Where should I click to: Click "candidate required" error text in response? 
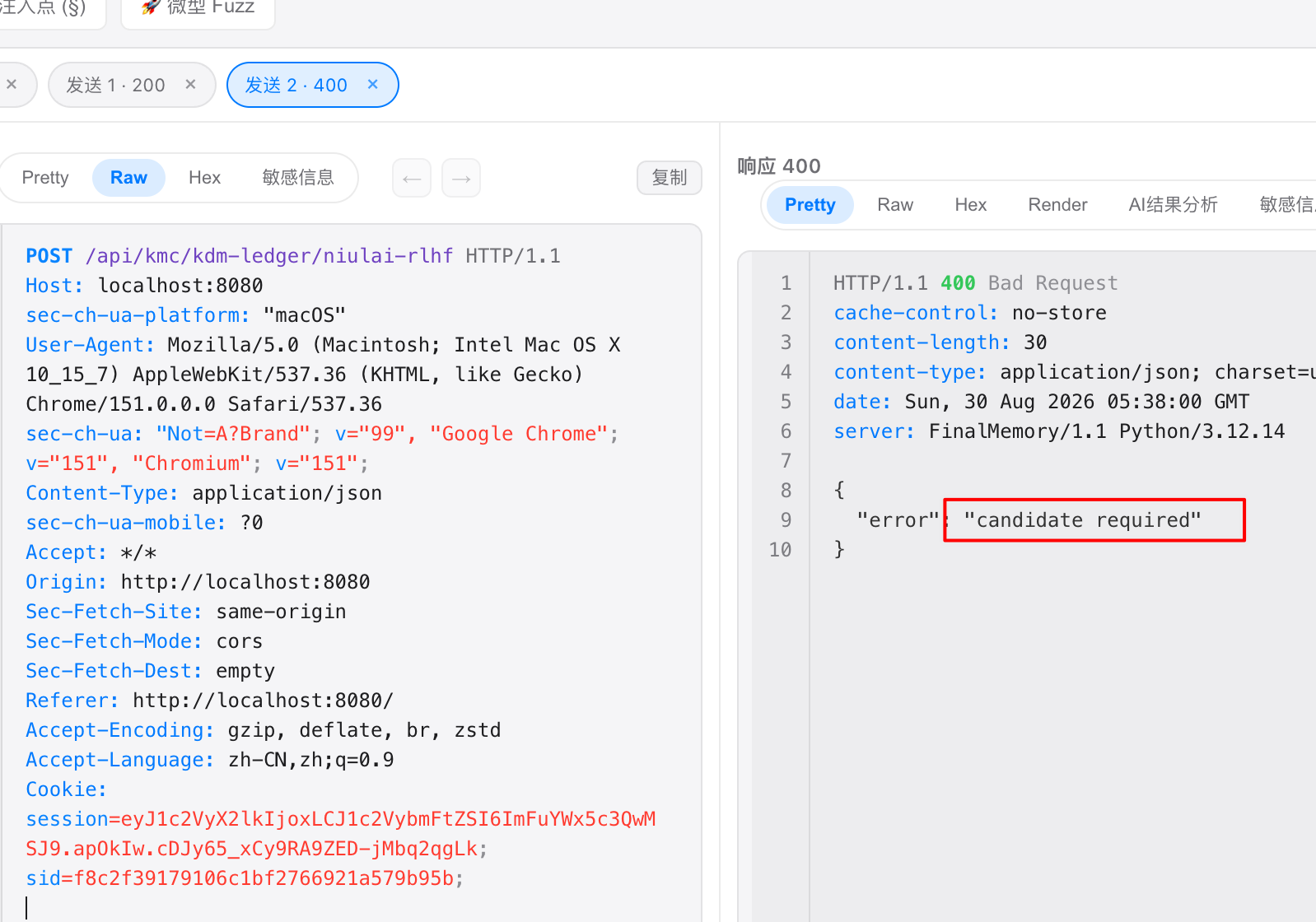click(1082, 520)
